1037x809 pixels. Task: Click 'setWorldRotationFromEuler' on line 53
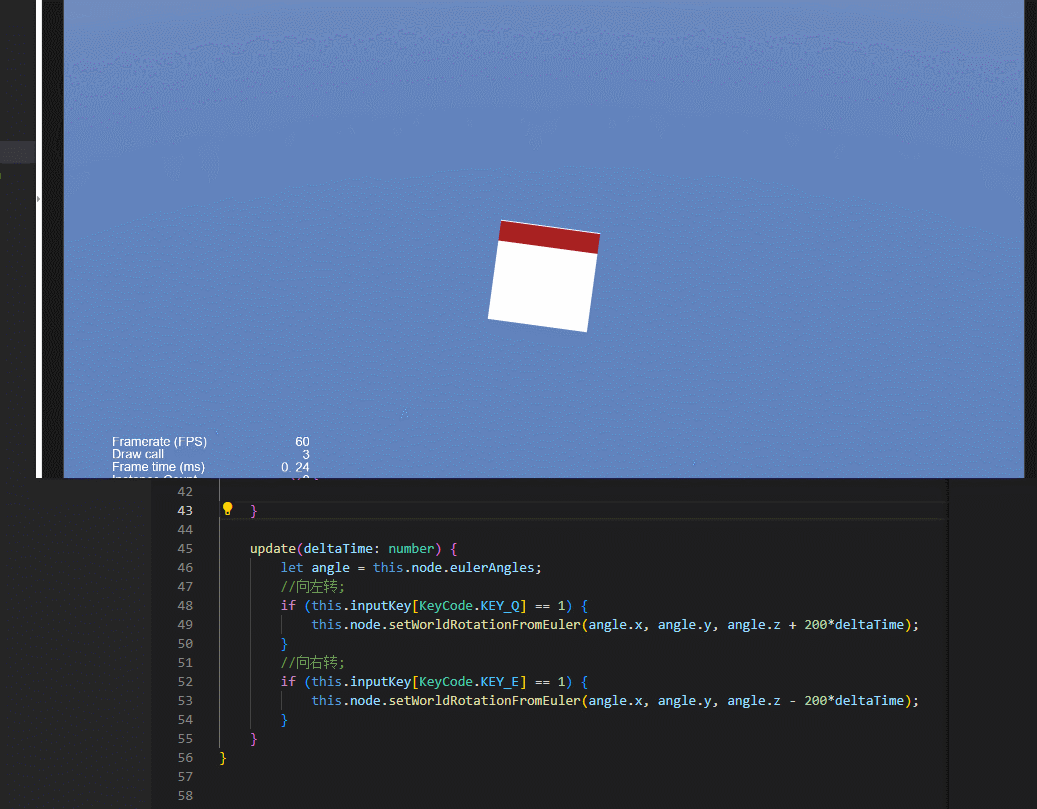484,701
